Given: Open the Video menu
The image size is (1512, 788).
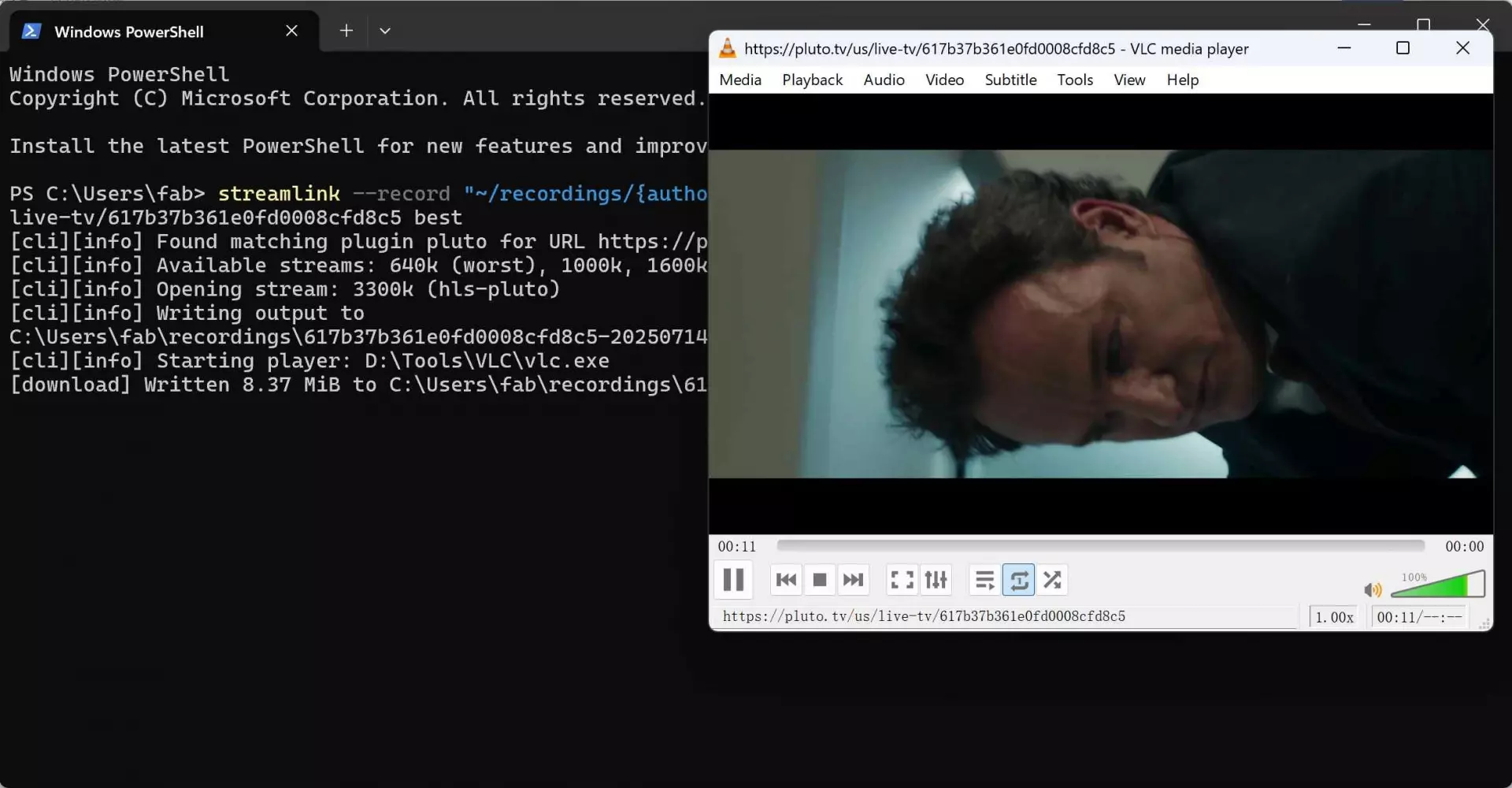Looking at the screenshot, I should coord(944,80).
